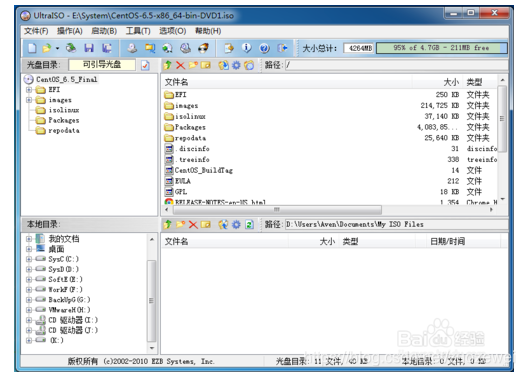Click New folder icon in disc toolbar

(193, 65)
